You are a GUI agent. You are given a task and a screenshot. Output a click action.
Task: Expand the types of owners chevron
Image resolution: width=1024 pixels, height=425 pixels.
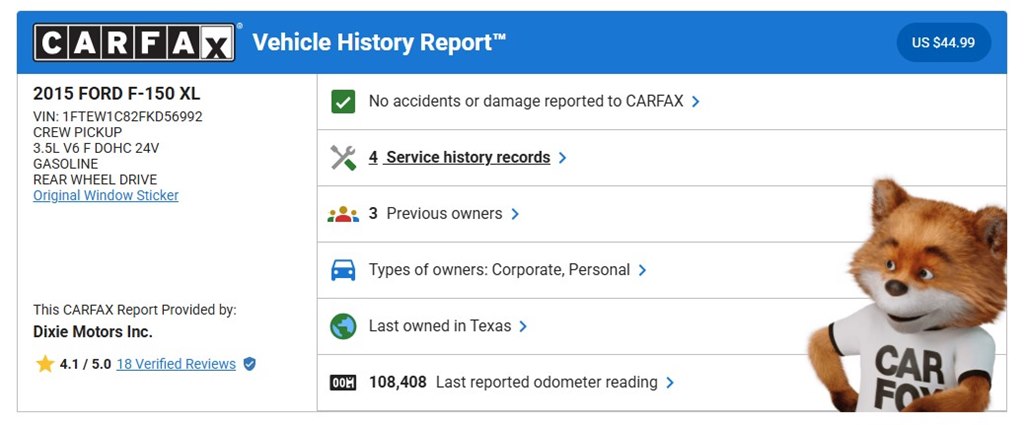[642, 270]
